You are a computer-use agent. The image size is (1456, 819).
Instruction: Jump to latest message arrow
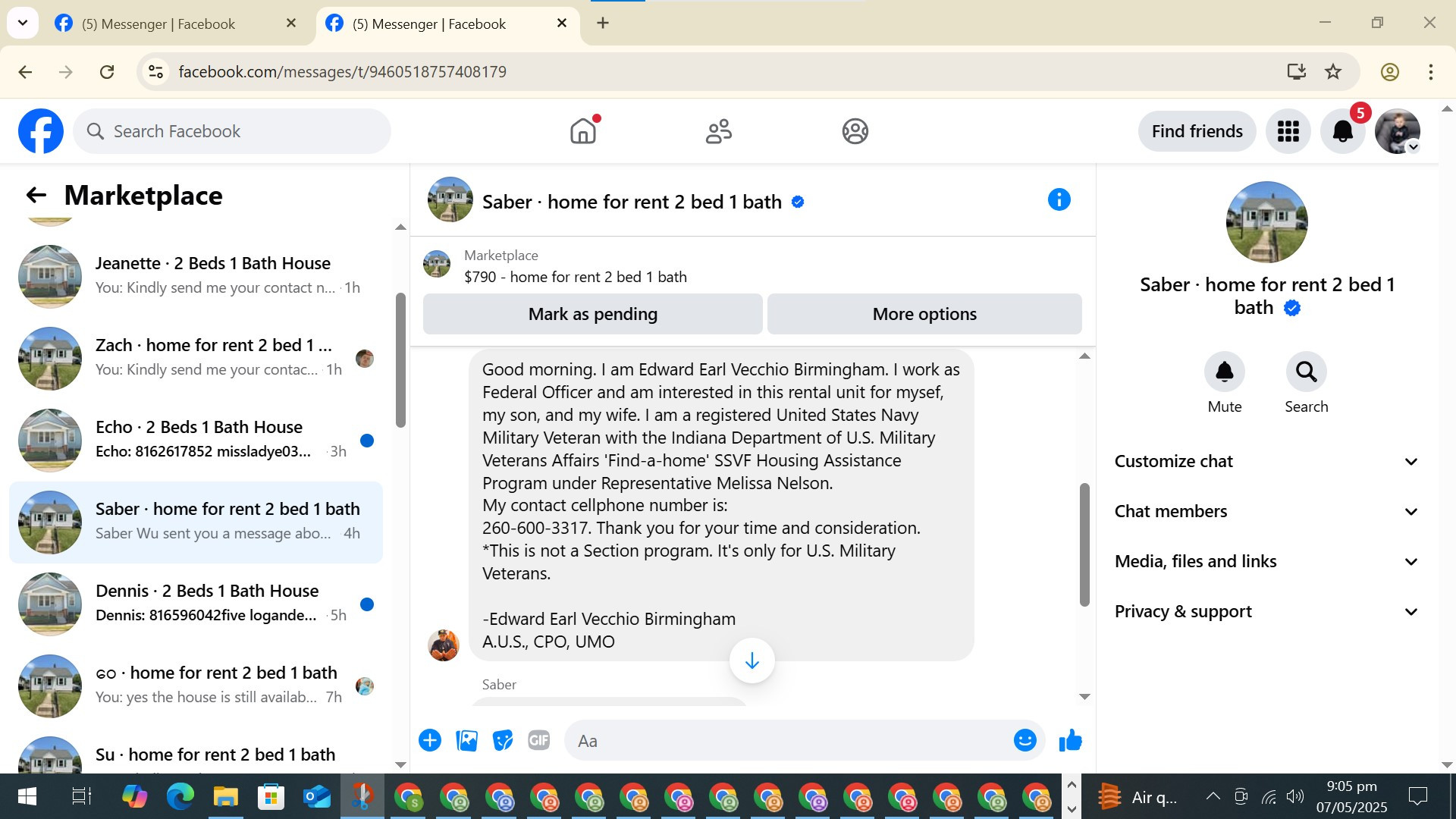coord(752,661)
